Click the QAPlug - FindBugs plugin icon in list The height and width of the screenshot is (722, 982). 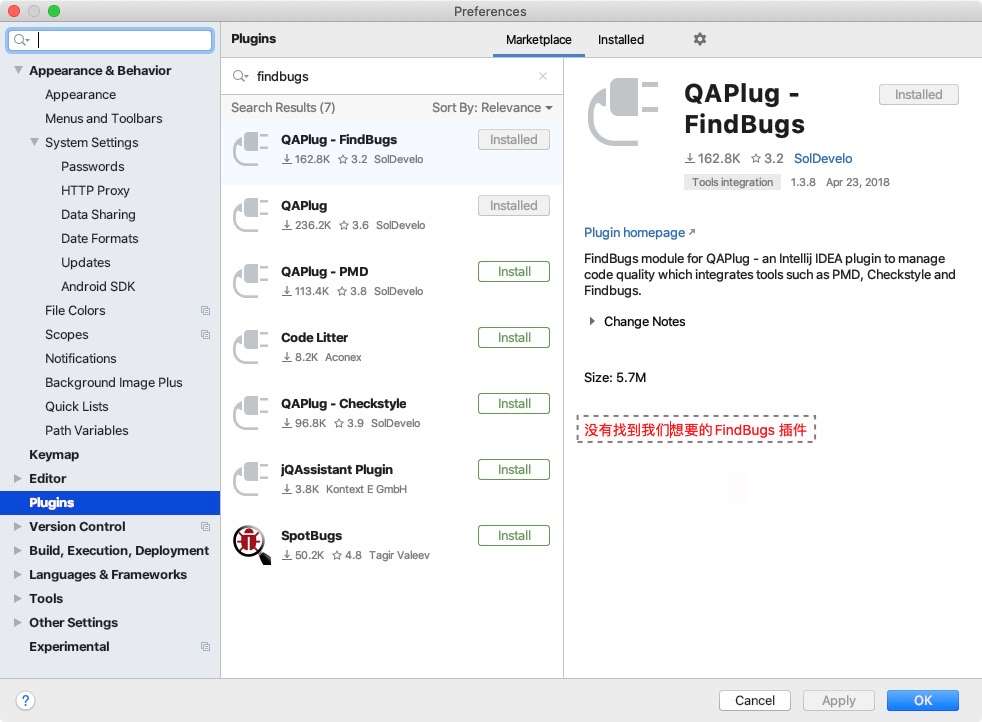251,149
